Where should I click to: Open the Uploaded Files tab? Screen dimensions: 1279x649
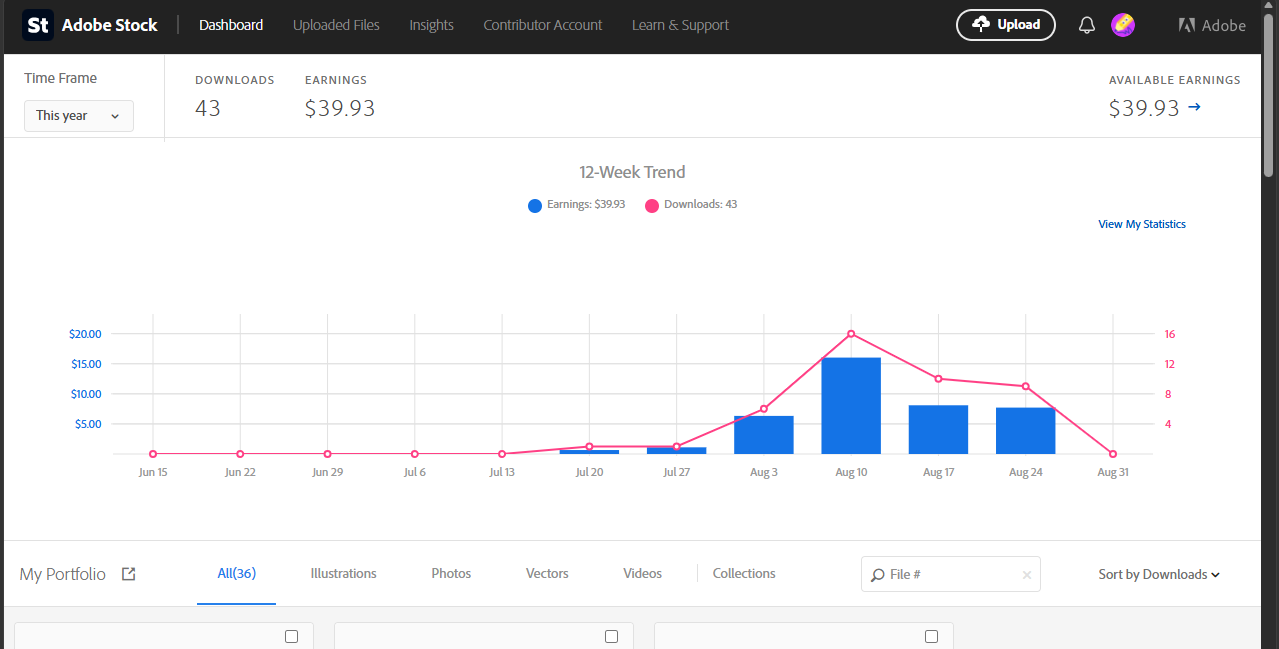coord(336,25)
